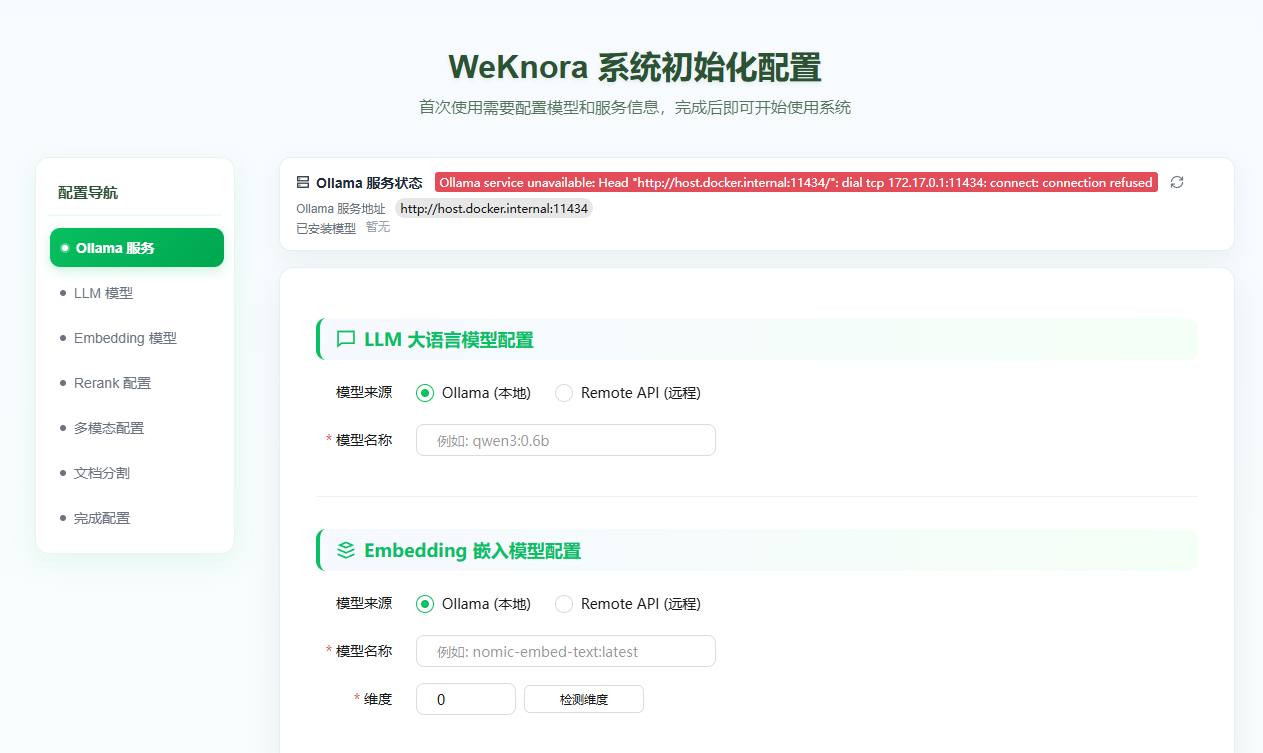The image size is (1263, 753).
Task: Select Remote API (远程) for the LLM model
Action: click(563, 392)
